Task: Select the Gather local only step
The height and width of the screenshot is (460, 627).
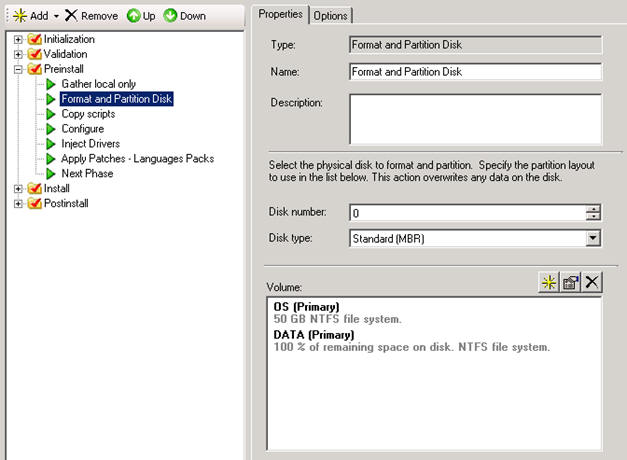Action: point(98,84)
